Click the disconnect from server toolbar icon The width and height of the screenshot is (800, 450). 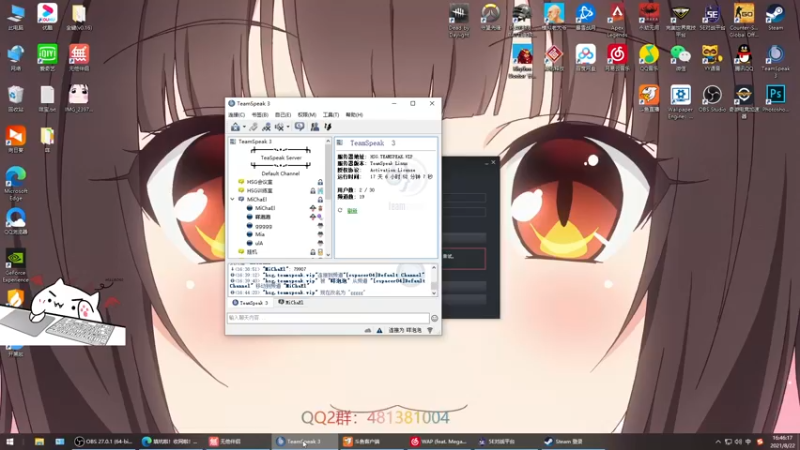click(253, 127)
